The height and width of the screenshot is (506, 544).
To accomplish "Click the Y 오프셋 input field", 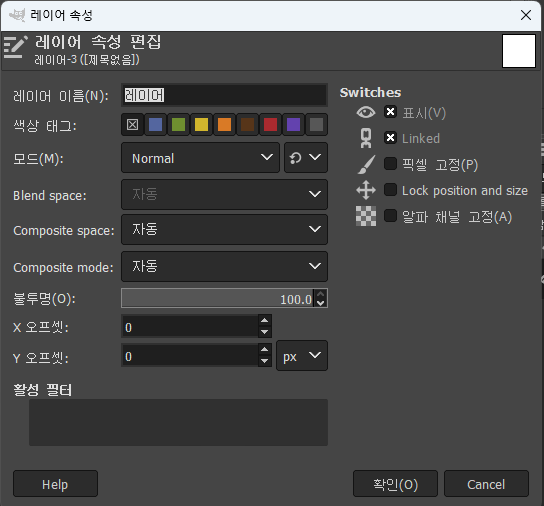I will [x=190, y=356].
